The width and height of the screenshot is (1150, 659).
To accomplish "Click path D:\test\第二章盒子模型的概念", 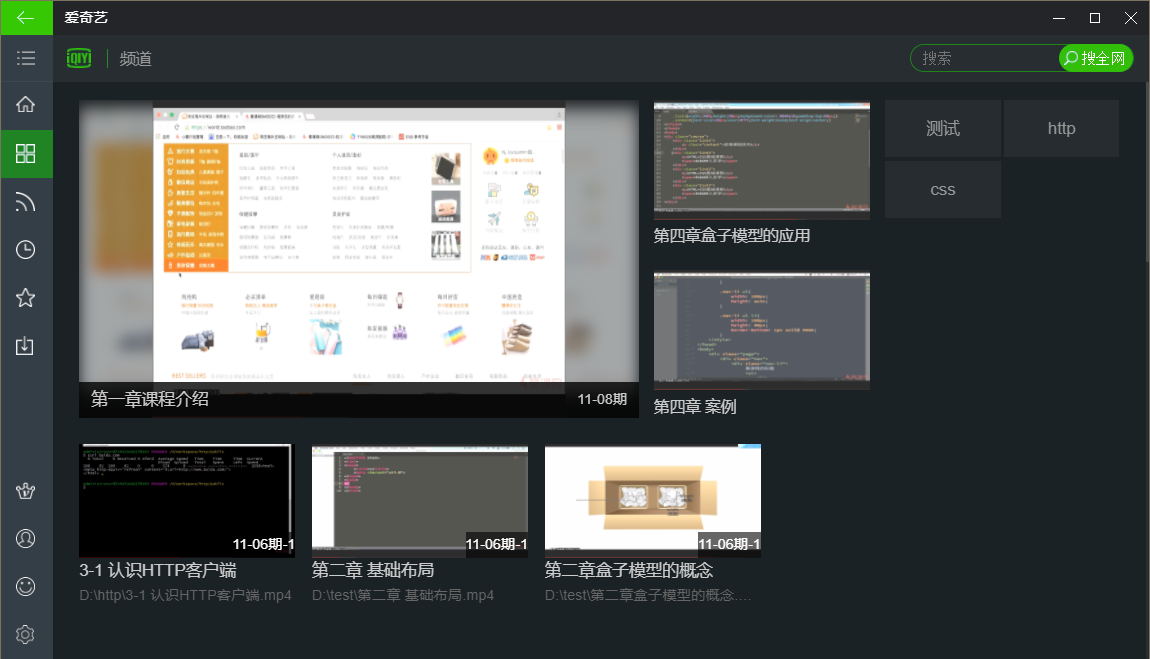I will [648, 595].
